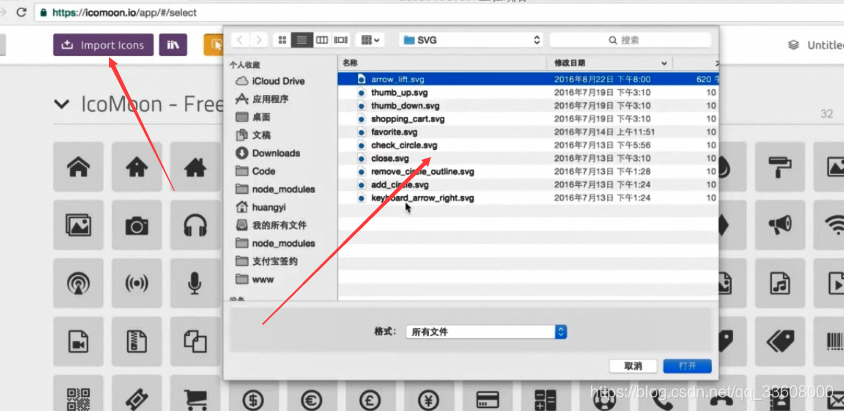Select the images stack icon
Screen dimensions: 844x411
tap(79, 225)
